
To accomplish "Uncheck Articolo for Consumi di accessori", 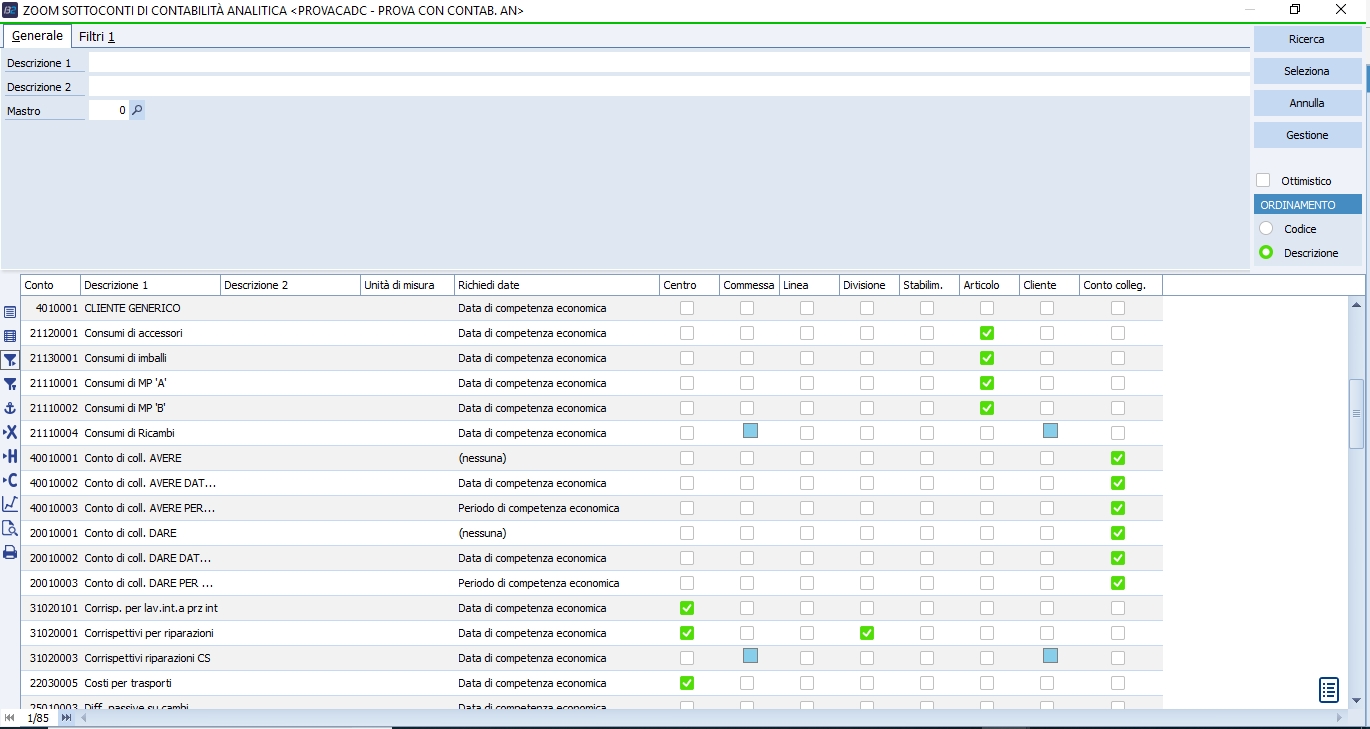I will (987, 333).
